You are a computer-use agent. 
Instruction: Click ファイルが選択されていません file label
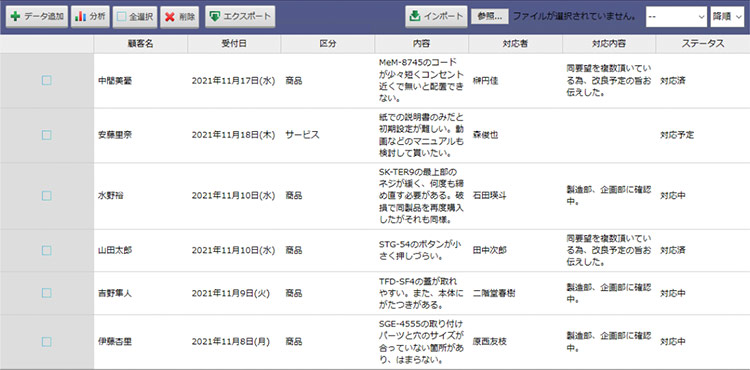tap(575, 16)
